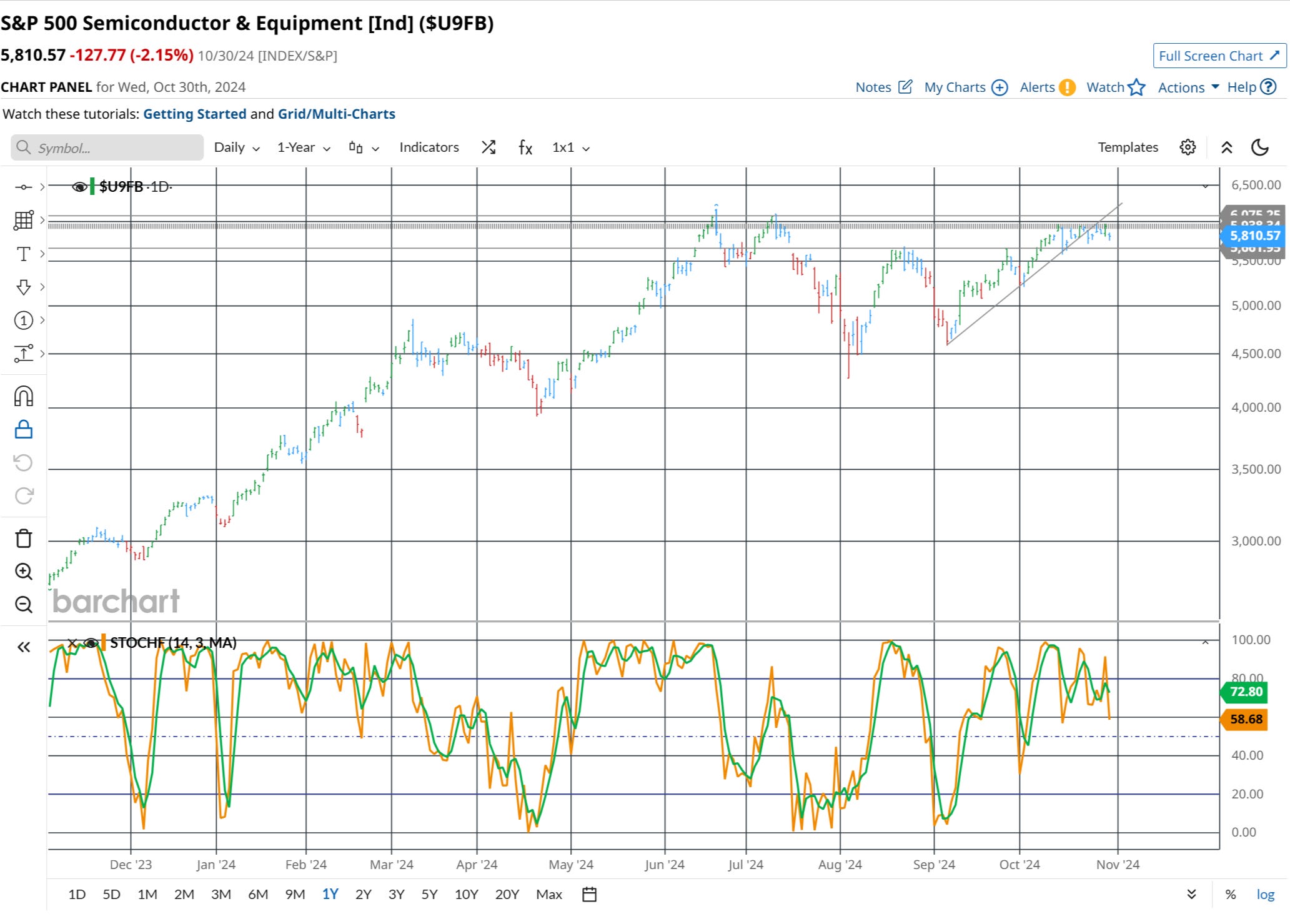Click the Help question mark icon
Screen dimensions: 1290x924
[x=1268, y=87]
